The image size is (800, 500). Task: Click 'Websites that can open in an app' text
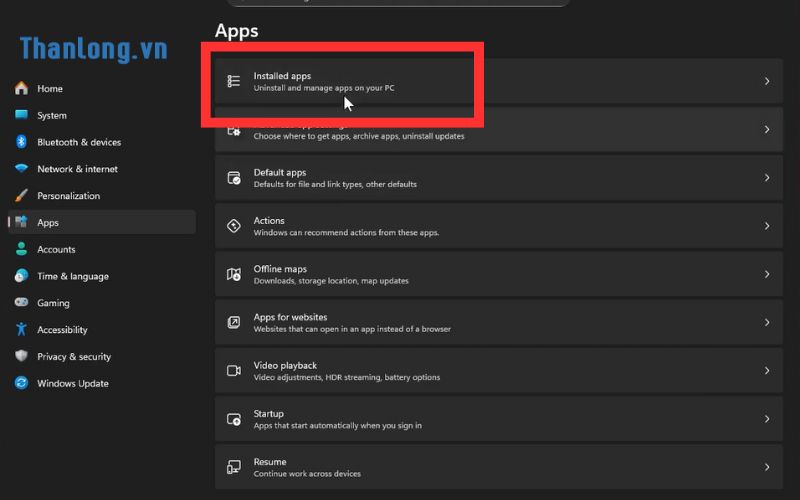pos(352,329)
